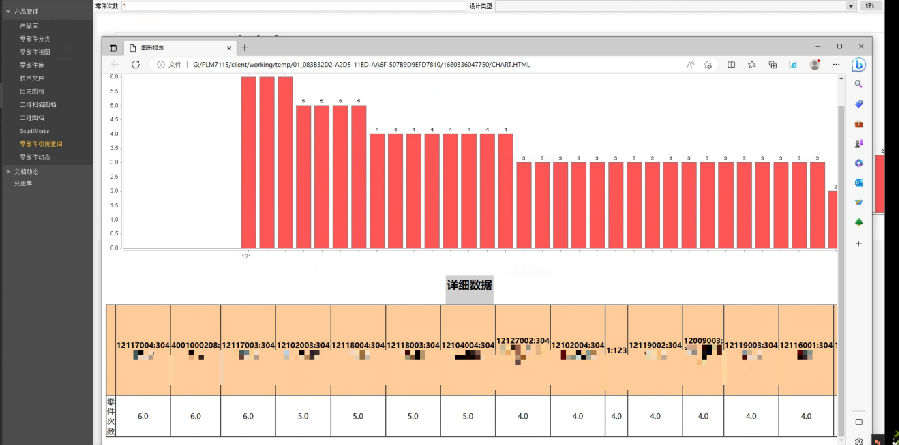Open a new browser tab
Screen dimensions: 899x445
(x=245, y=47)
